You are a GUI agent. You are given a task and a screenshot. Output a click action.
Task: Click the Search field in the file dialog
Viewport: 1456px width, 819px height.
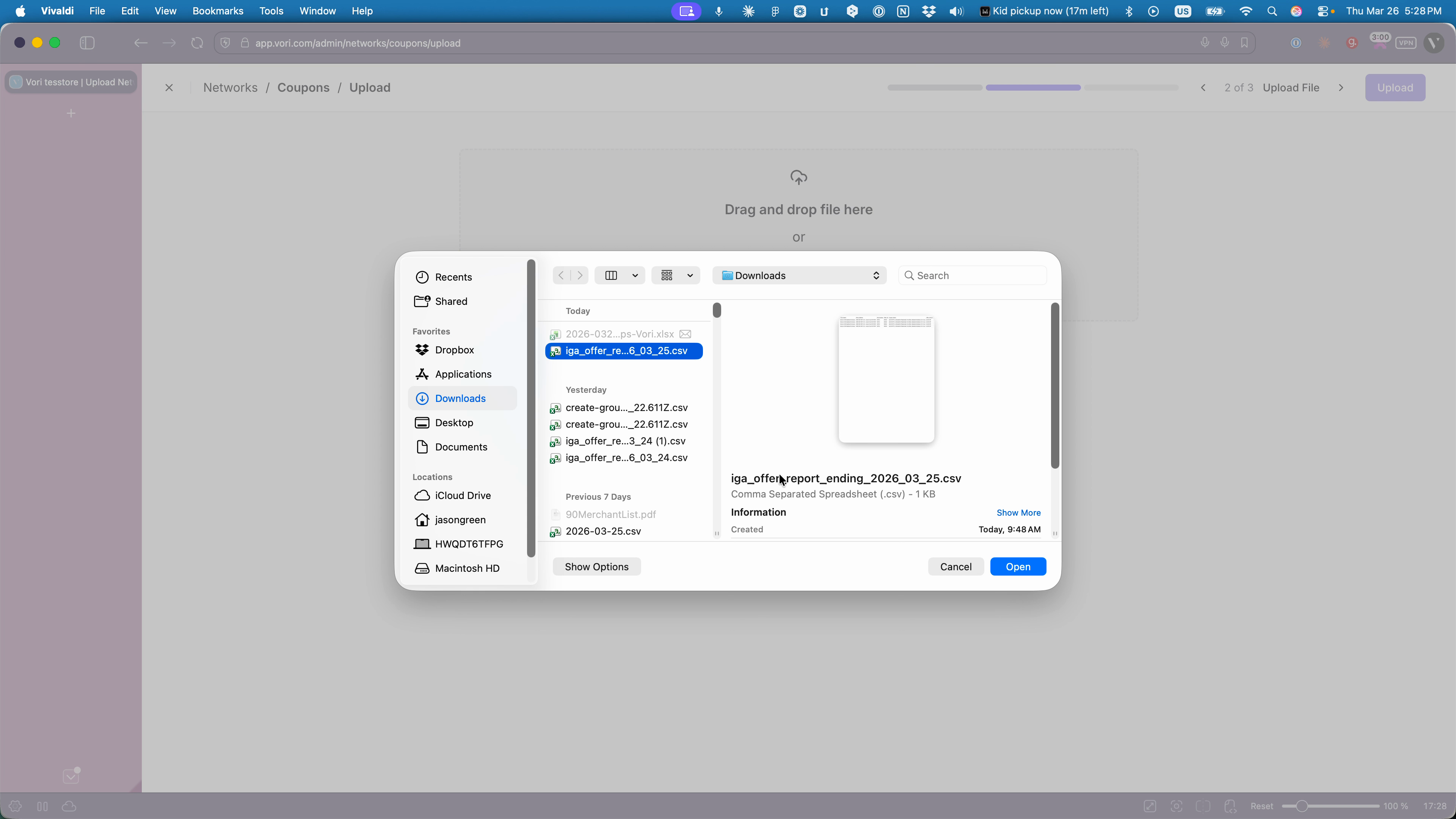[972, 275]
